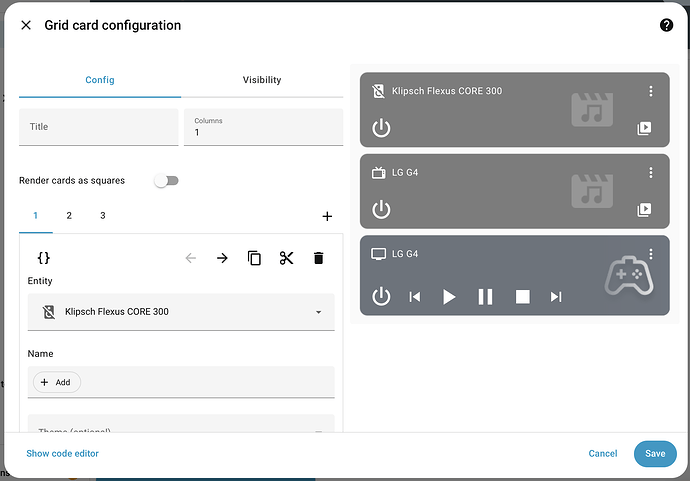Delete card using the trash icon
The height and width of the screenshot is (481, 690).
point(318,258)
